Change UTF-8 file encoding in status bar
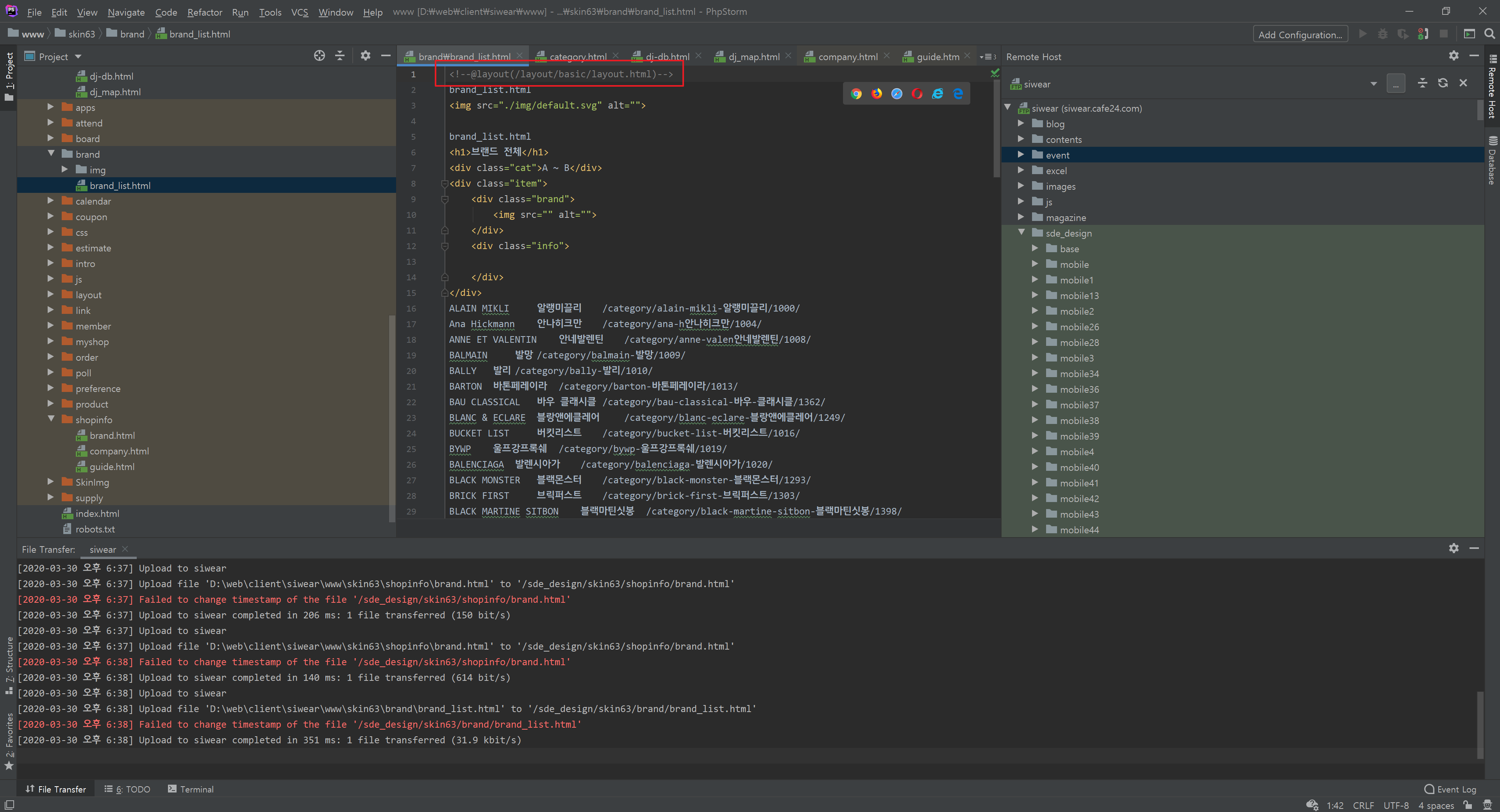The width and height of the screenshot is (1500, 812). [1396, 805]
